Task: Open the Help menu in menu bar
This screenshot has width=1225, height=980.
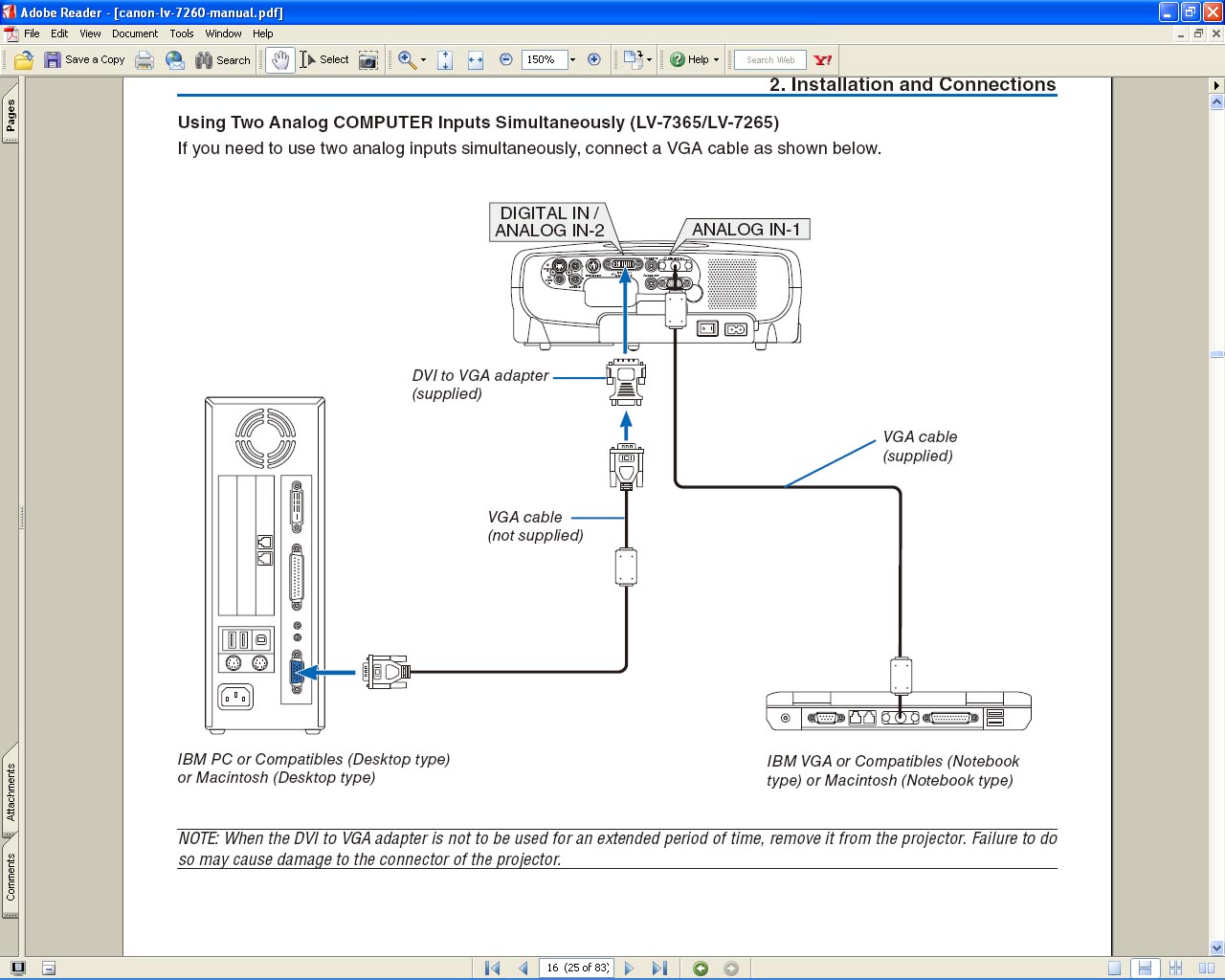Action: point(263,33)
